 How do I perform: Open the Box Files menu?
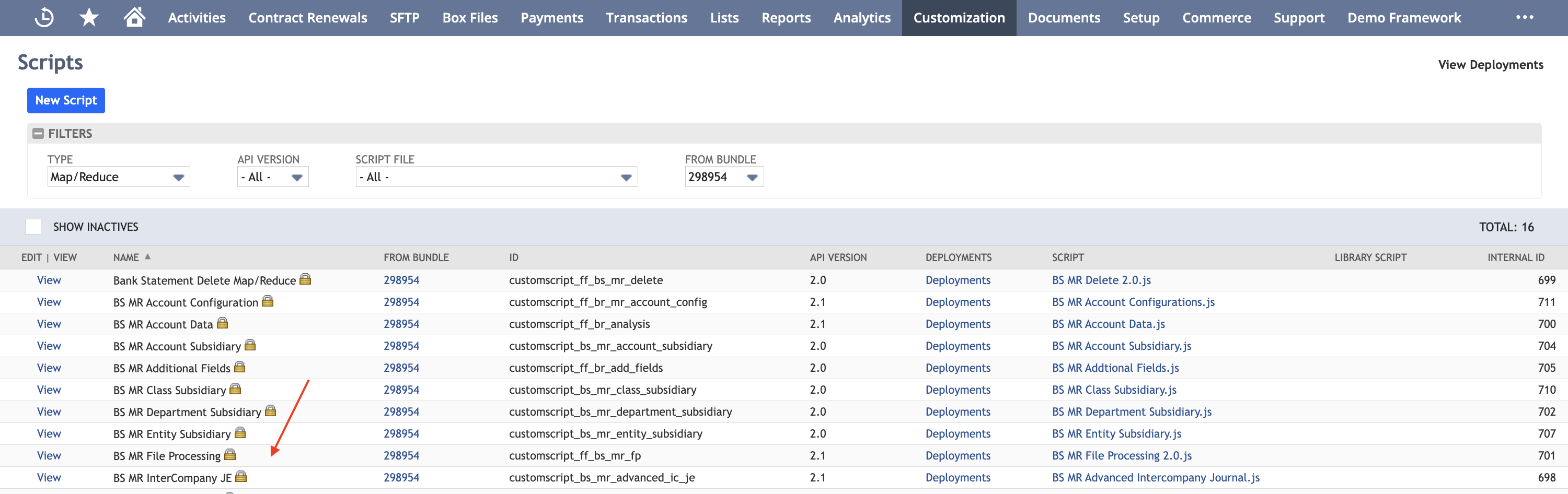470,18
